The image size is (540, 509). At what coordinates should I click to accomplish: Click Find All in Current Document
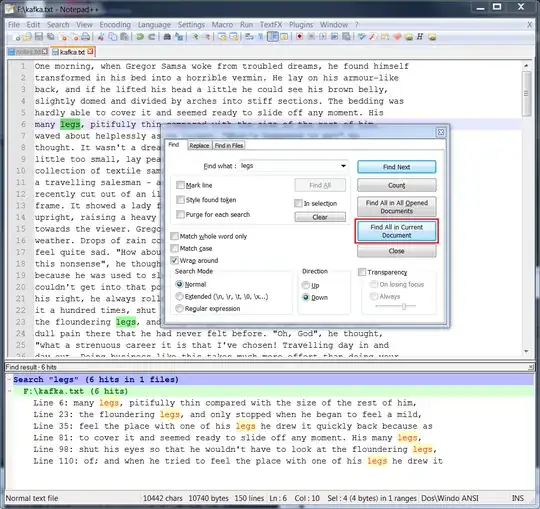396,231
